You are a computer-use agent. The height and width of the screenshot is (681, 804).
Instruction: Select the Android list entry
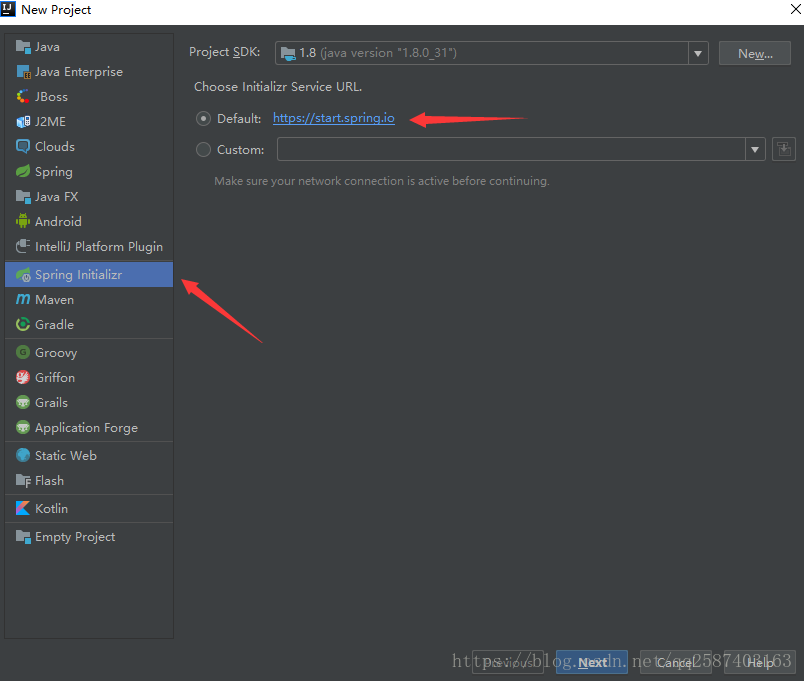(x=89, y=222)
